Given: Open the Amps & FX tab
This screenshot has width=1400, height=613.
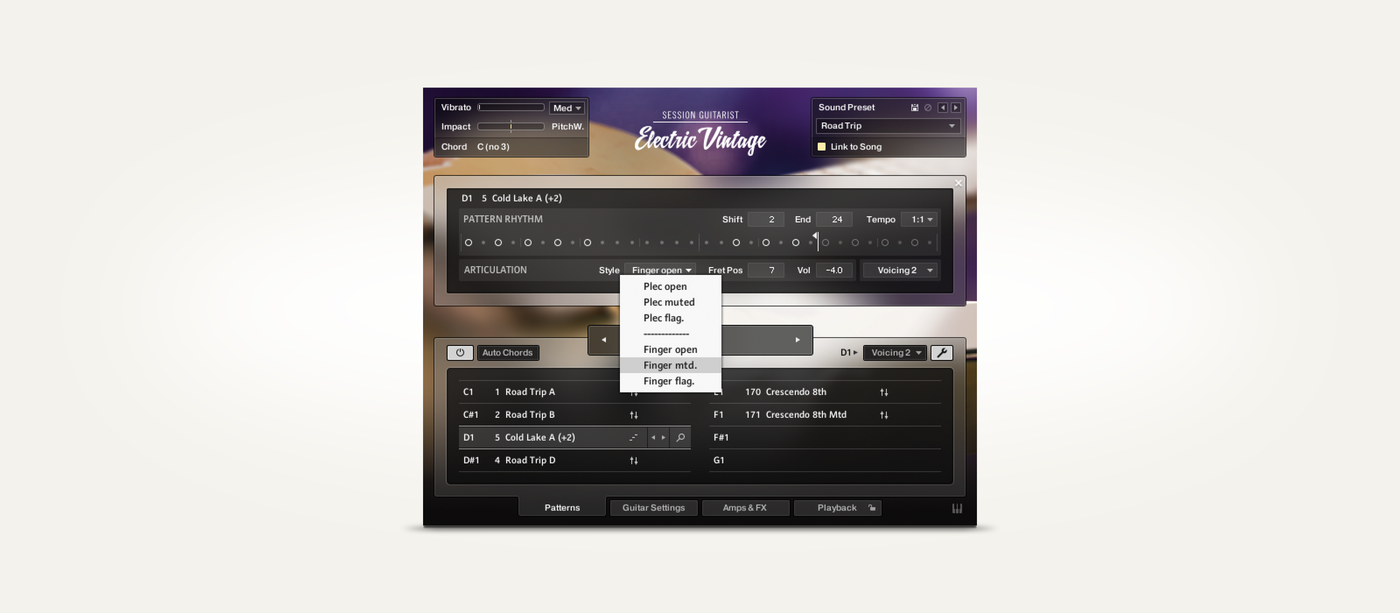Looking at the screenshot, I should click(745, 508).
